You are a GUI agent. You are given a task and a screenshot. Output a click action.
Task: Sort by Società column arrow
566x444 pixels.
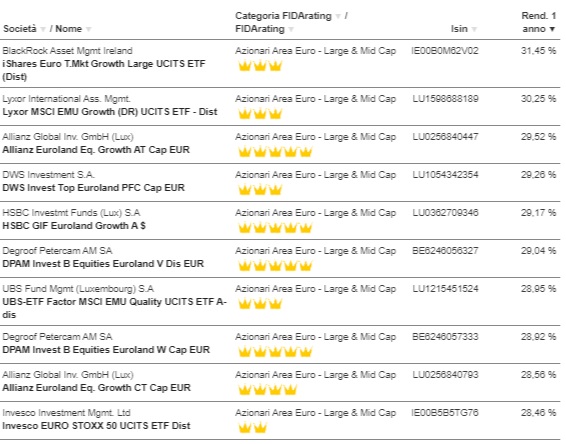(x=43, y=29)
